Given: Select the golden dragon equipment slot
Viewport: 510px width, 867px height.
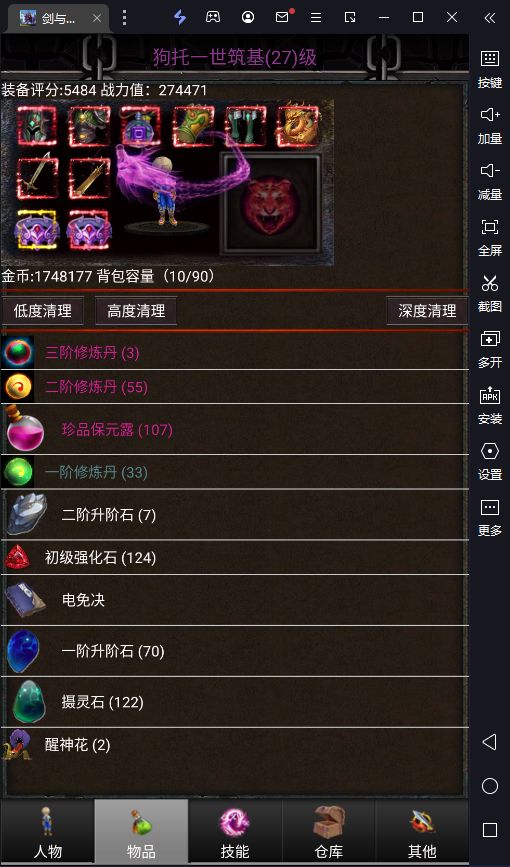Looking at the screenshot, I should pos(299,126).
